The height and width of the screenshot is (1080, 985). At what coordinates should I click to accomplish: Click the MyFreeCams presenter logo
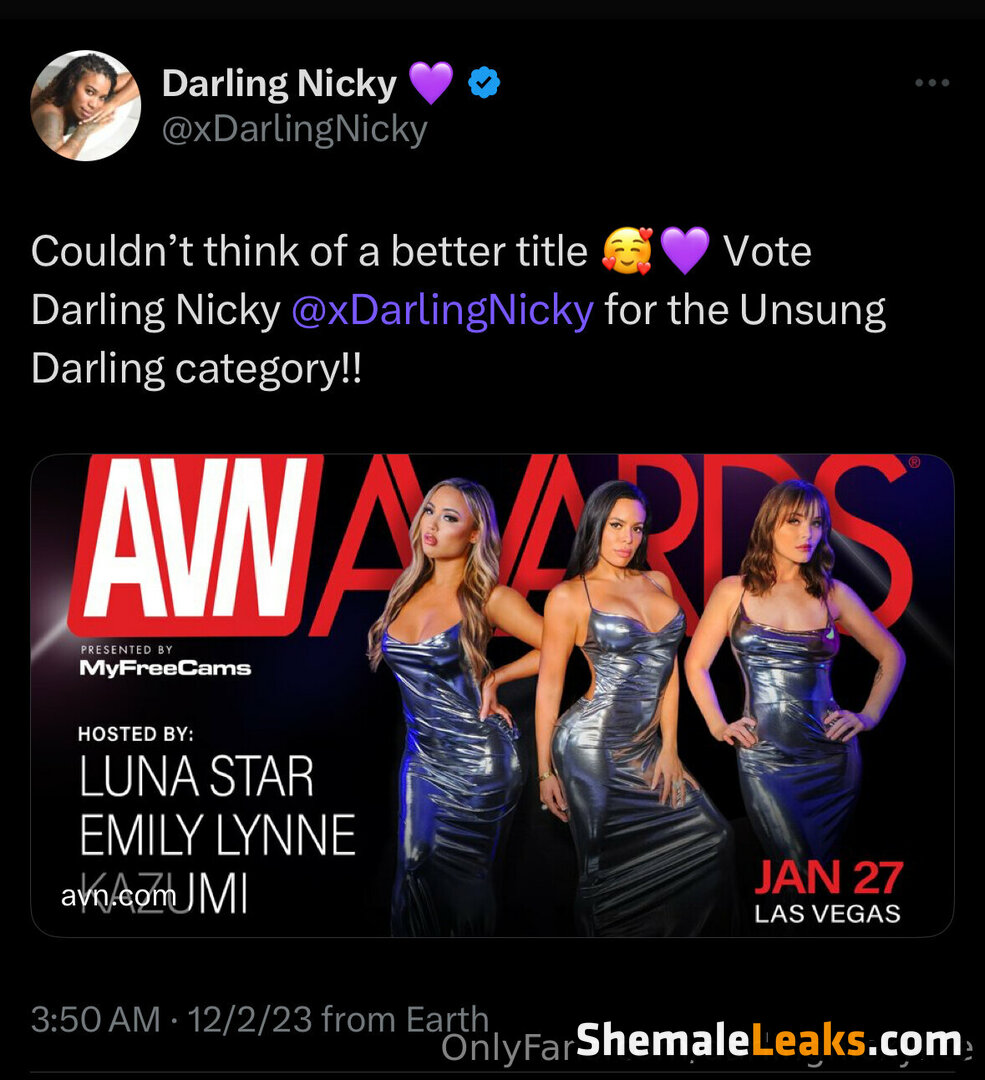click(165, 668)
